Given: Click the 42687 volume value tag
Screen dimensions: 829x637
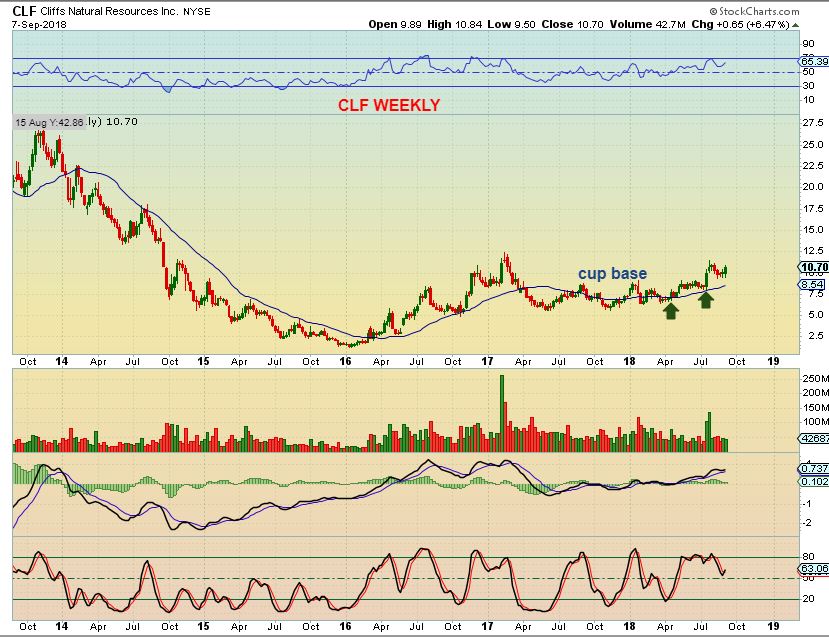Looking at the screenshot, I should click(x=815, y=438).
